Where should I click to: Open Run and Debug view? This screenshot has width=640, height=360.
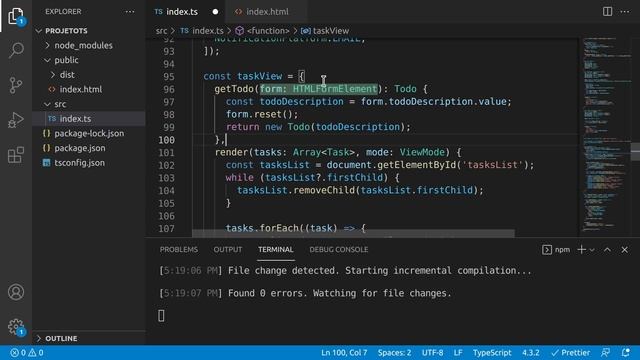point(16,120)
